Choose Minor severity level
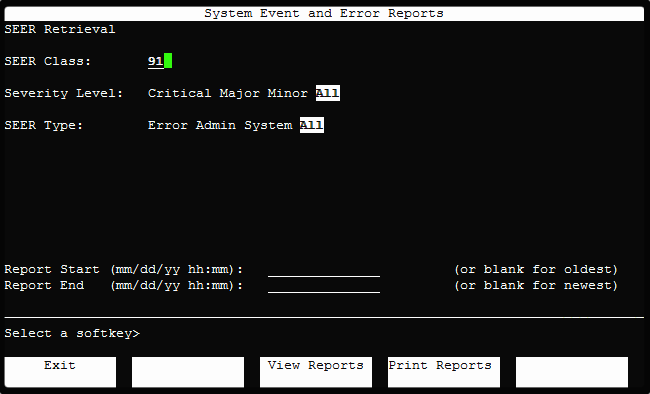 pos(287,93)
